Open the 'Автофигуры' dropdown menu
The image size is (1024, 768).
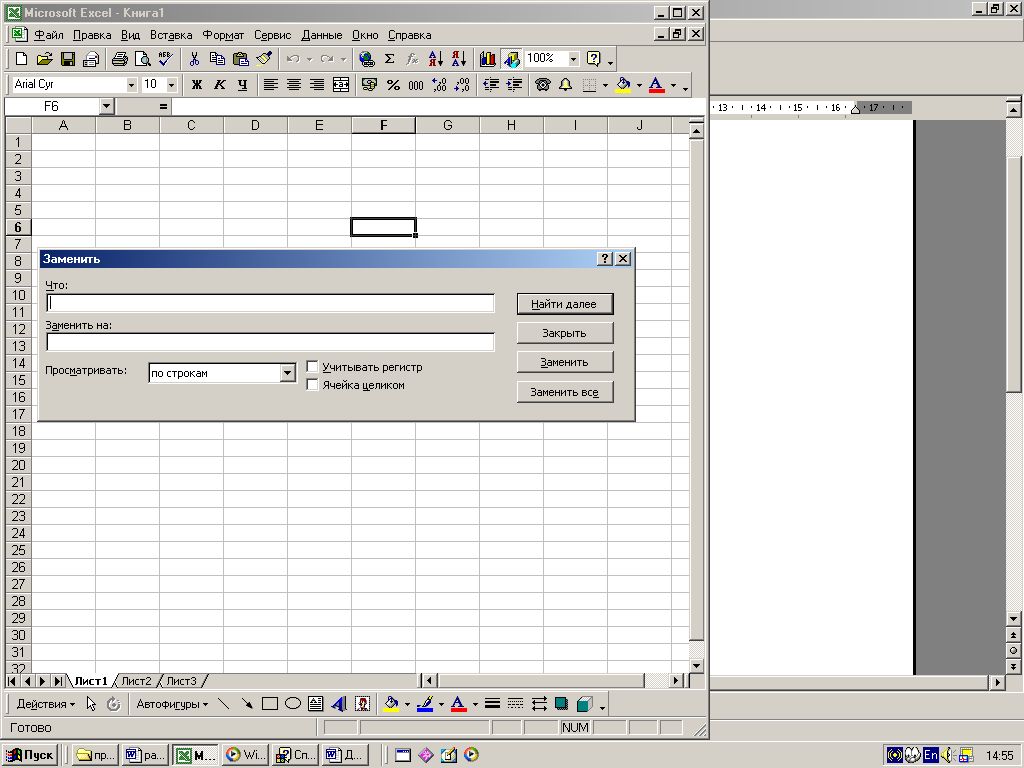tap(172, 704)
